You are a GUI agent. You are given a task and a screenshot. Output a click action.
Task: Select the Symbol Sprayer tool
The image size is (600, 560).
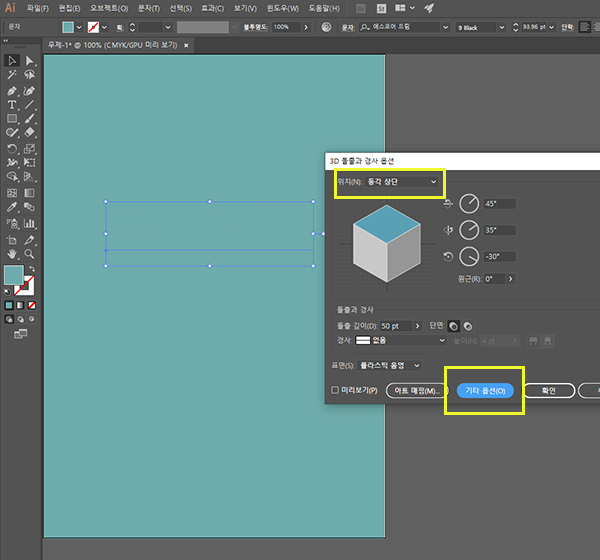(12, 223)
